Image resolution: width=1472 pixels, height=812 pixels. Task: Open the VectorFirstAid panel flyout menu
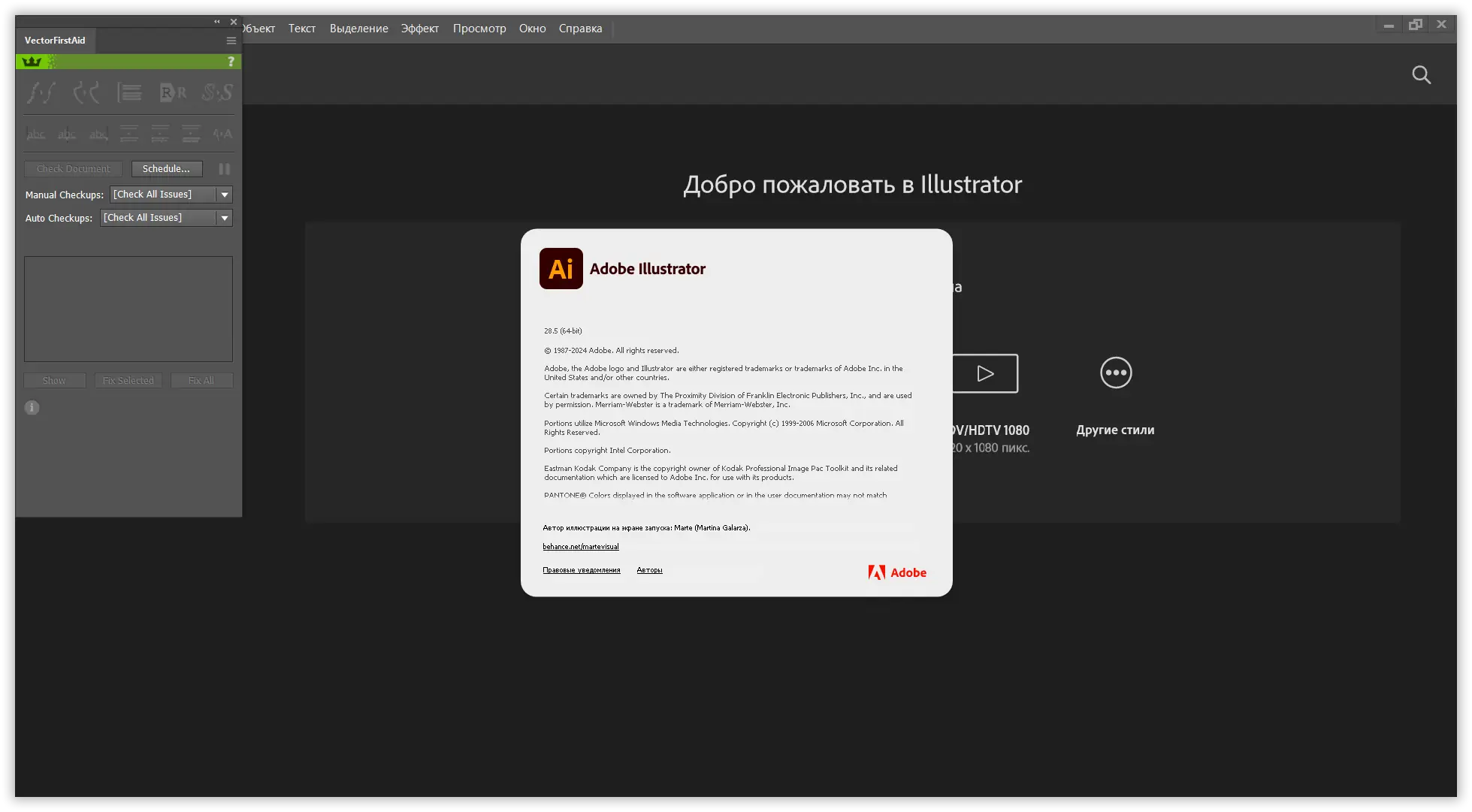[231, 41]
